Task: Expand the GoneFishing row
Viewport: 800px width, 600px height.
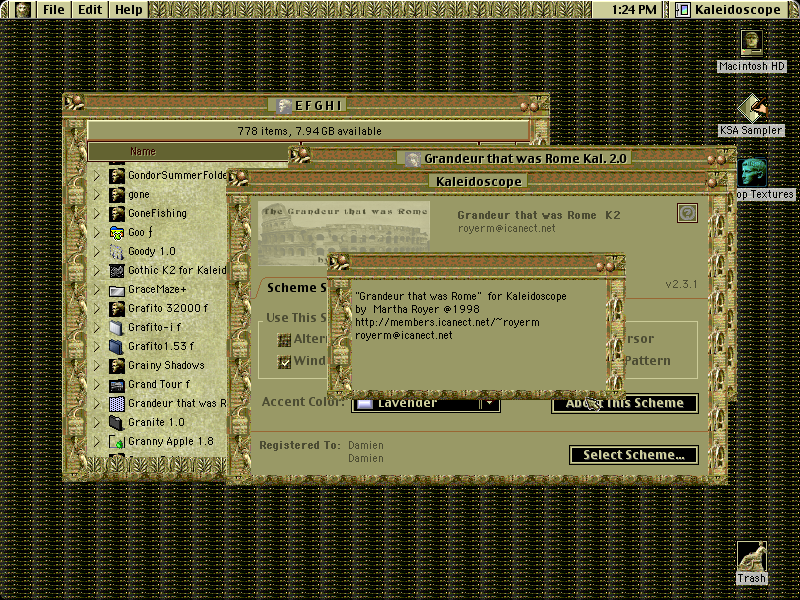Action: [96, 213]
